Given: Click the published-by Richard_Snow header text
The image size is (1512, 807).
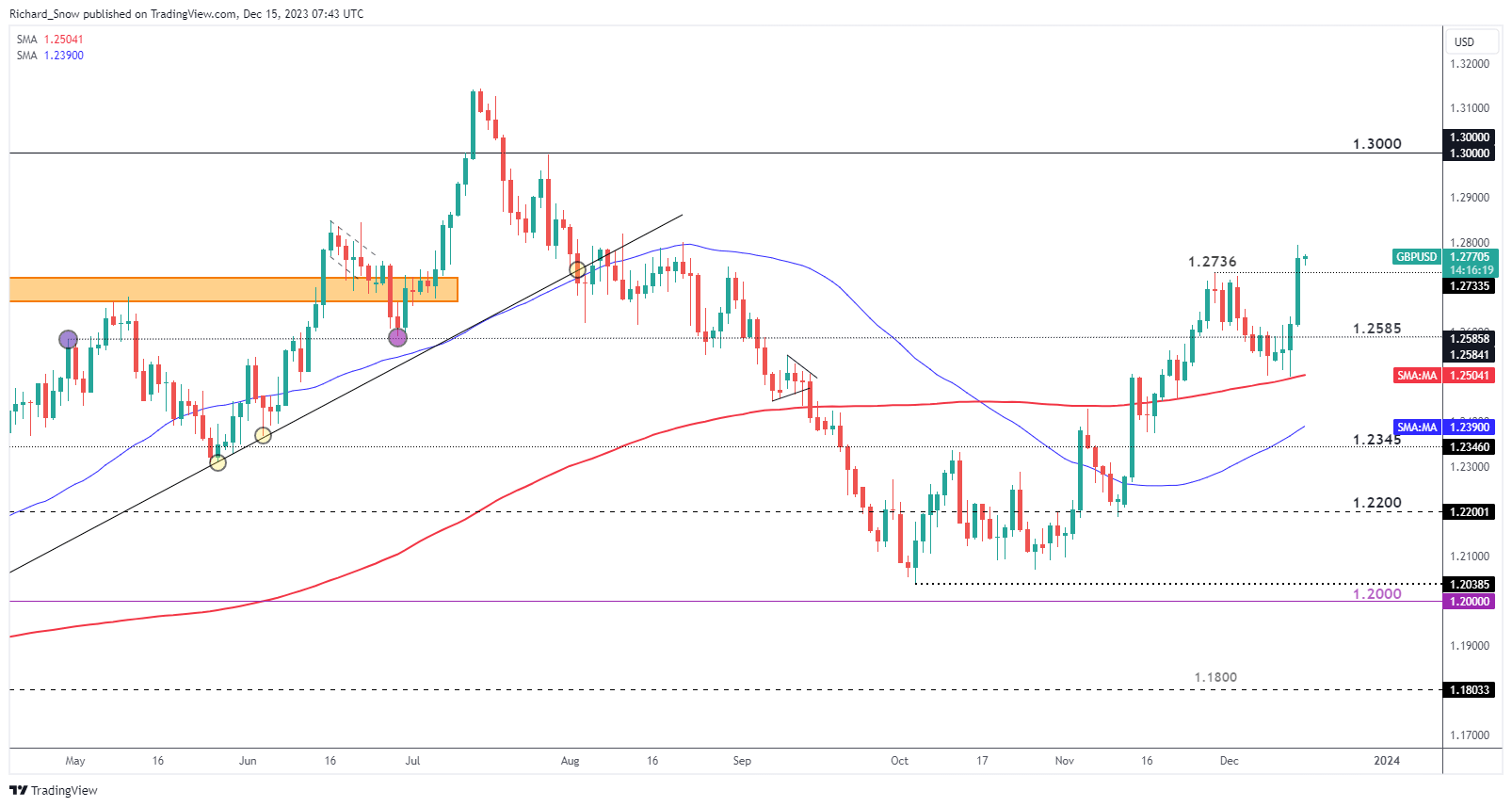Looking at the screenshot, I should [186, 14].
